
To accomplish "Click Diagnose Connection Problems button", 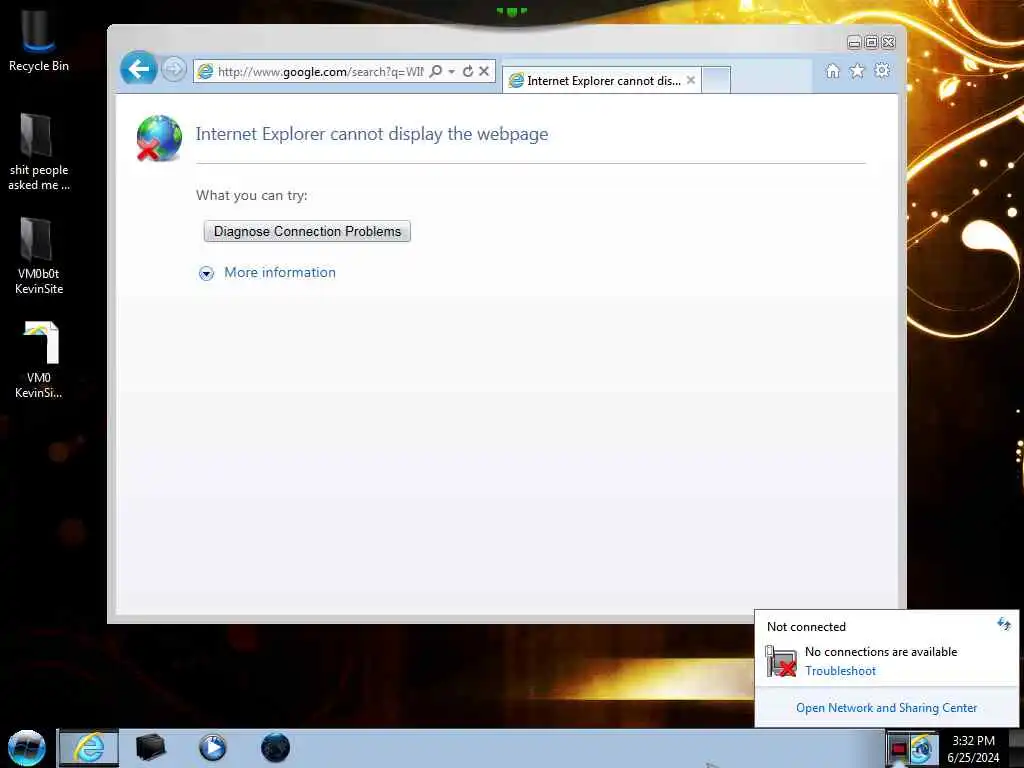I will (x=307, y=231).
